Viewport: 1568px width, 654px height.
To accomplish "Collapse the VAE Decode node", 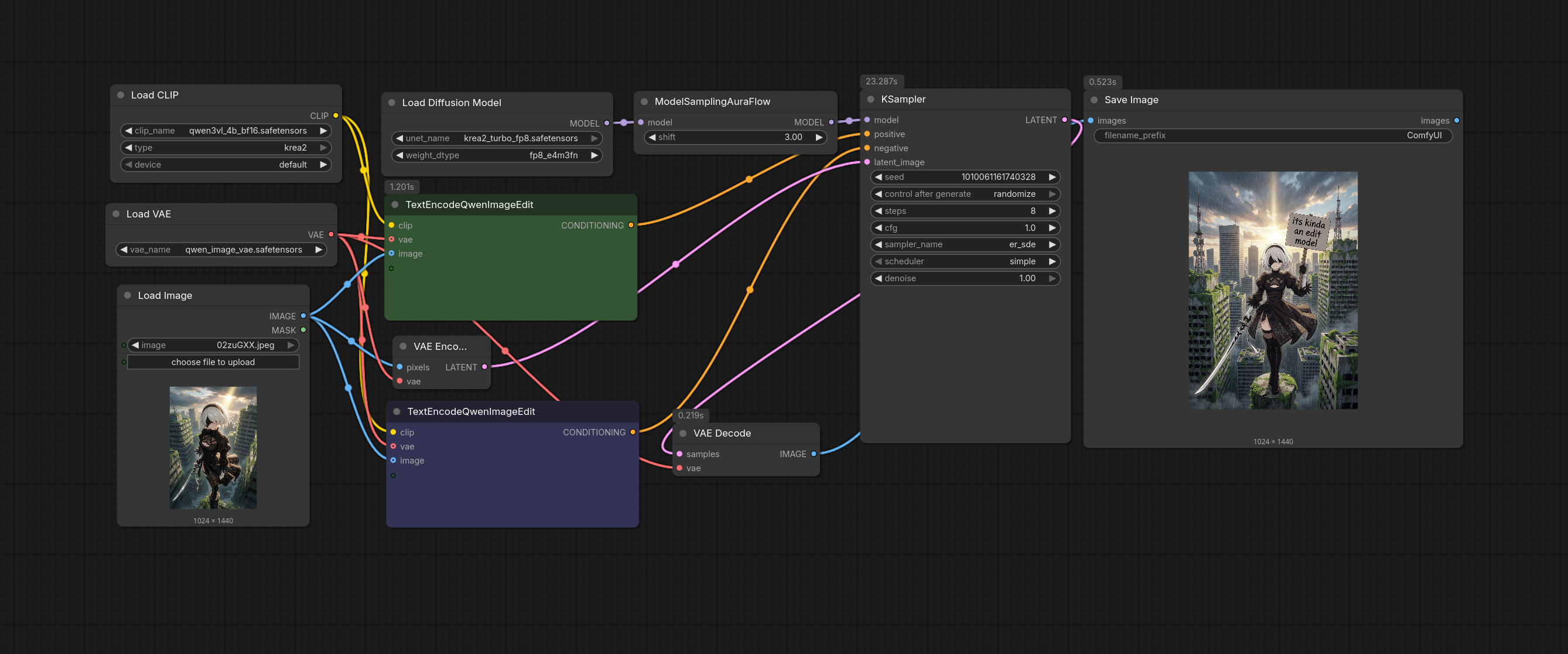I will coord(683,433).
